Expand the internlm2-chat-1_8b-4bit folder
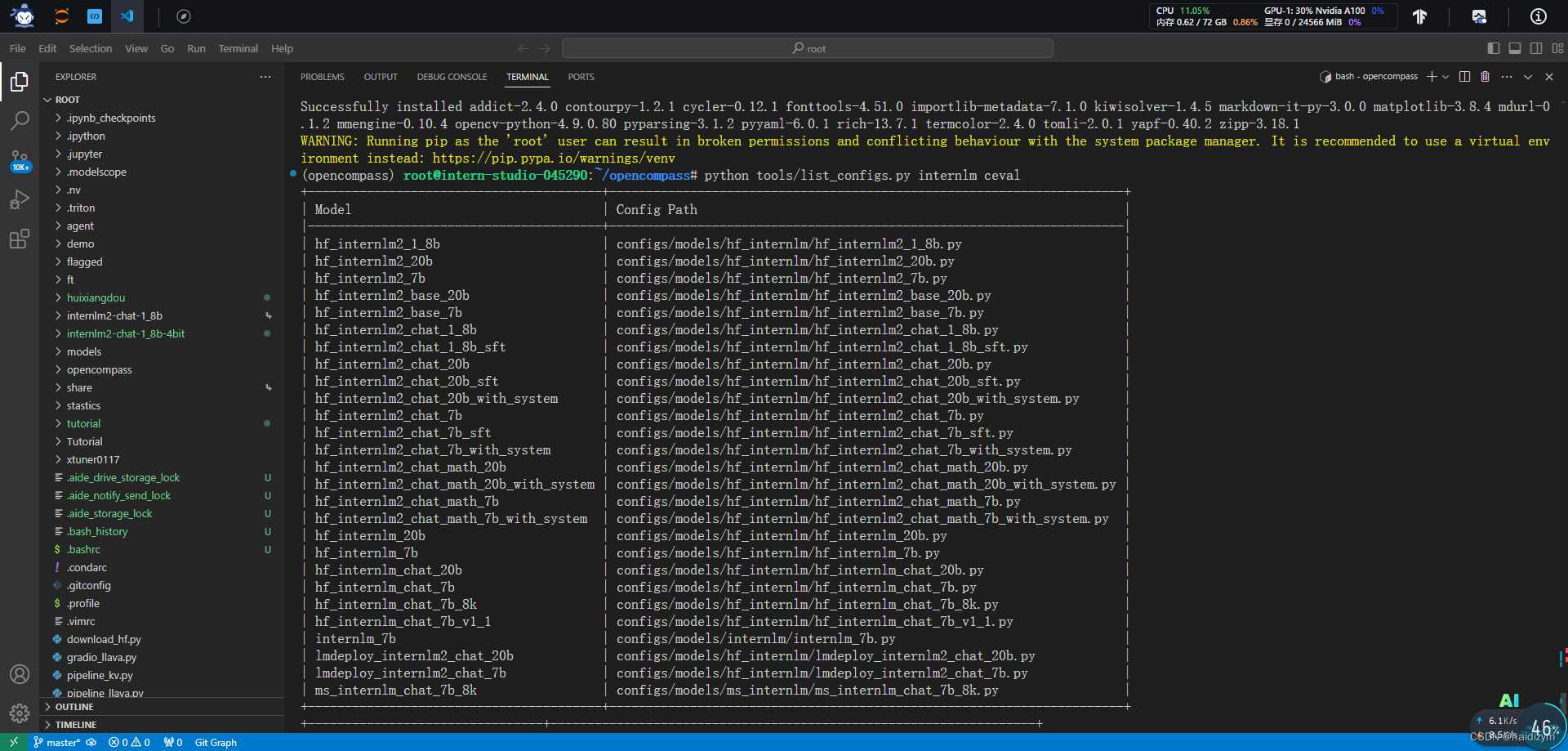The image size is (1568, 751). (x=162, y=333)
